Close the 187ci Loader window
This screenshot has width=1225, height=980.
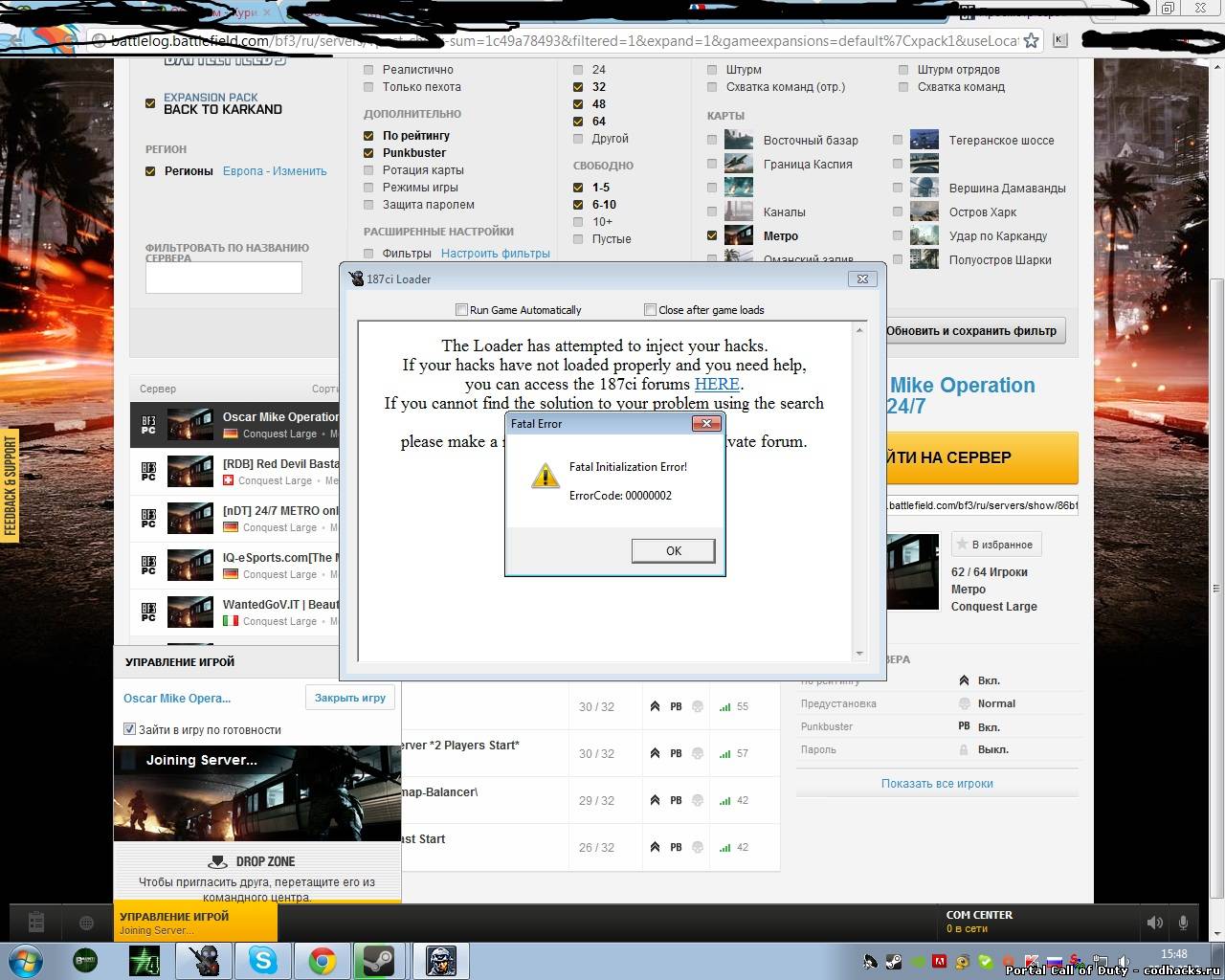click(x=862, y=278)
